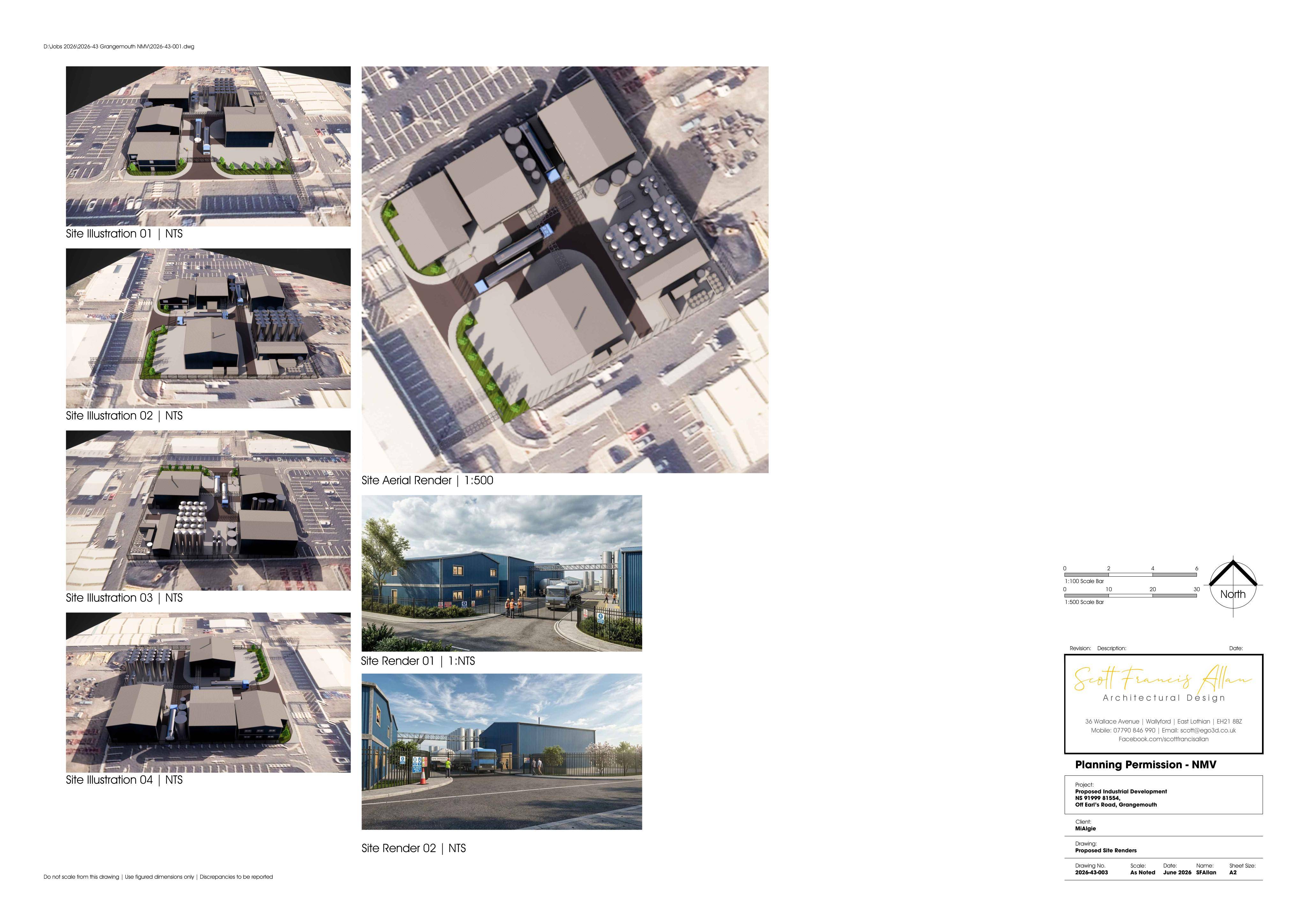The width and height of the screenshot is (1307, 924).
Task: Click the 'Site Render 02 | NTS' caption
Action: coord(414,848)
